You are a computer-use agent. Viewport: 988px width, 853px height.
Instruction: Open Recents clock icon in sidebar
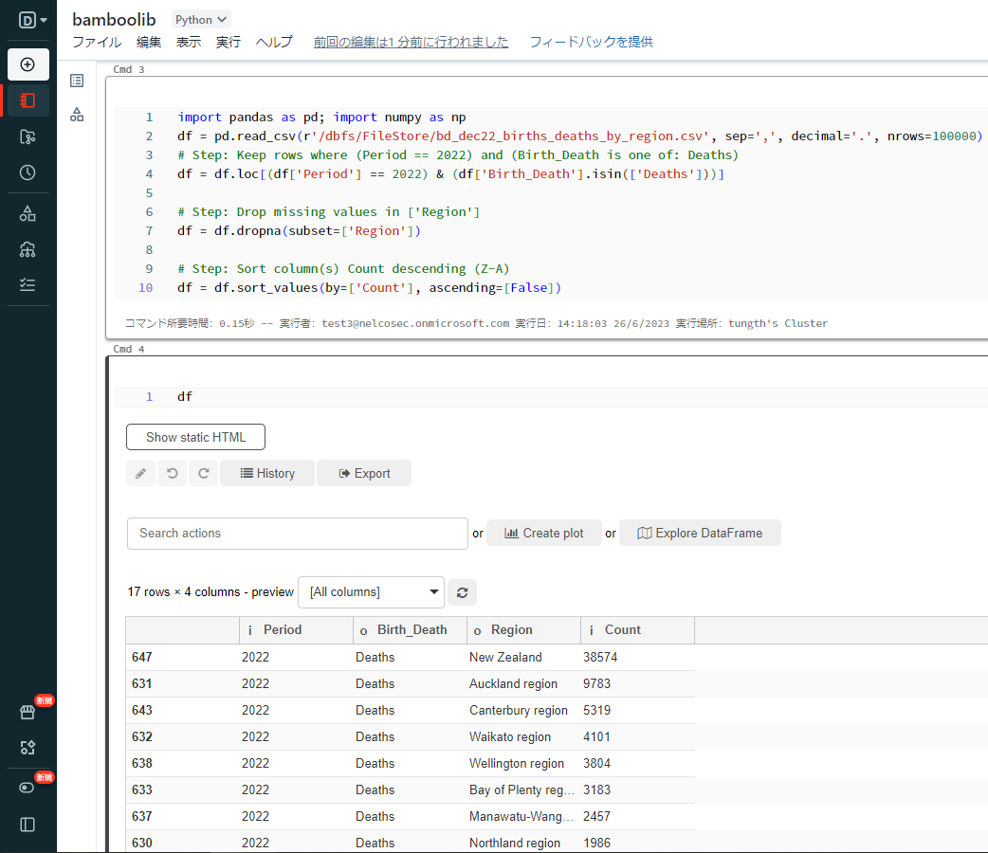tap(28, 172)
